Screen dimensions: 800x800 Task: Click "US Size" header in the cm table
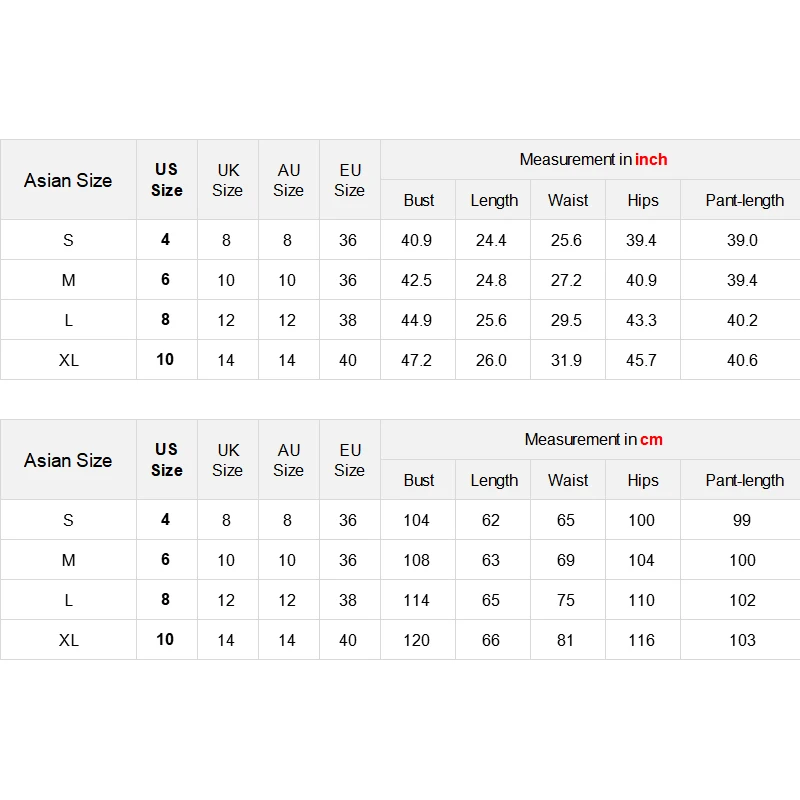tap(167, 460)
